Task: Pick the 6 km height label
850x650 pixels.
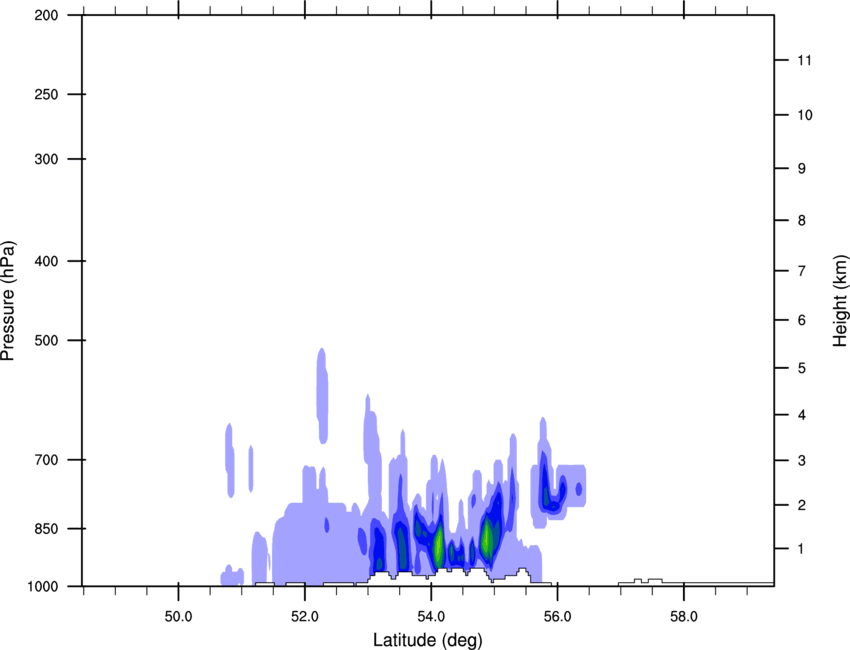Action: coord(801,320)
